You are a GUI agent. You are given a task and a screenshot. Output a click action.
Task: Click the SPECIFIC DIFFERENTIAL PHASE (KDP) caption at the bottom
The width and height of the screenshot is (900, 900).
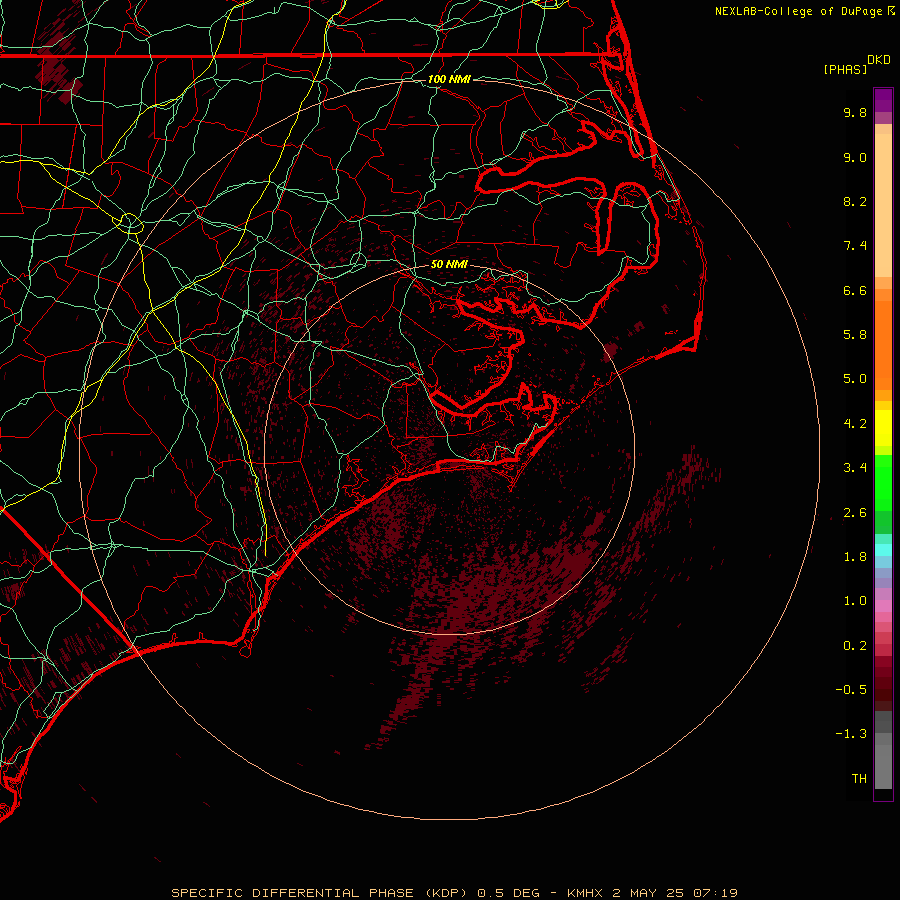point(454,893)
